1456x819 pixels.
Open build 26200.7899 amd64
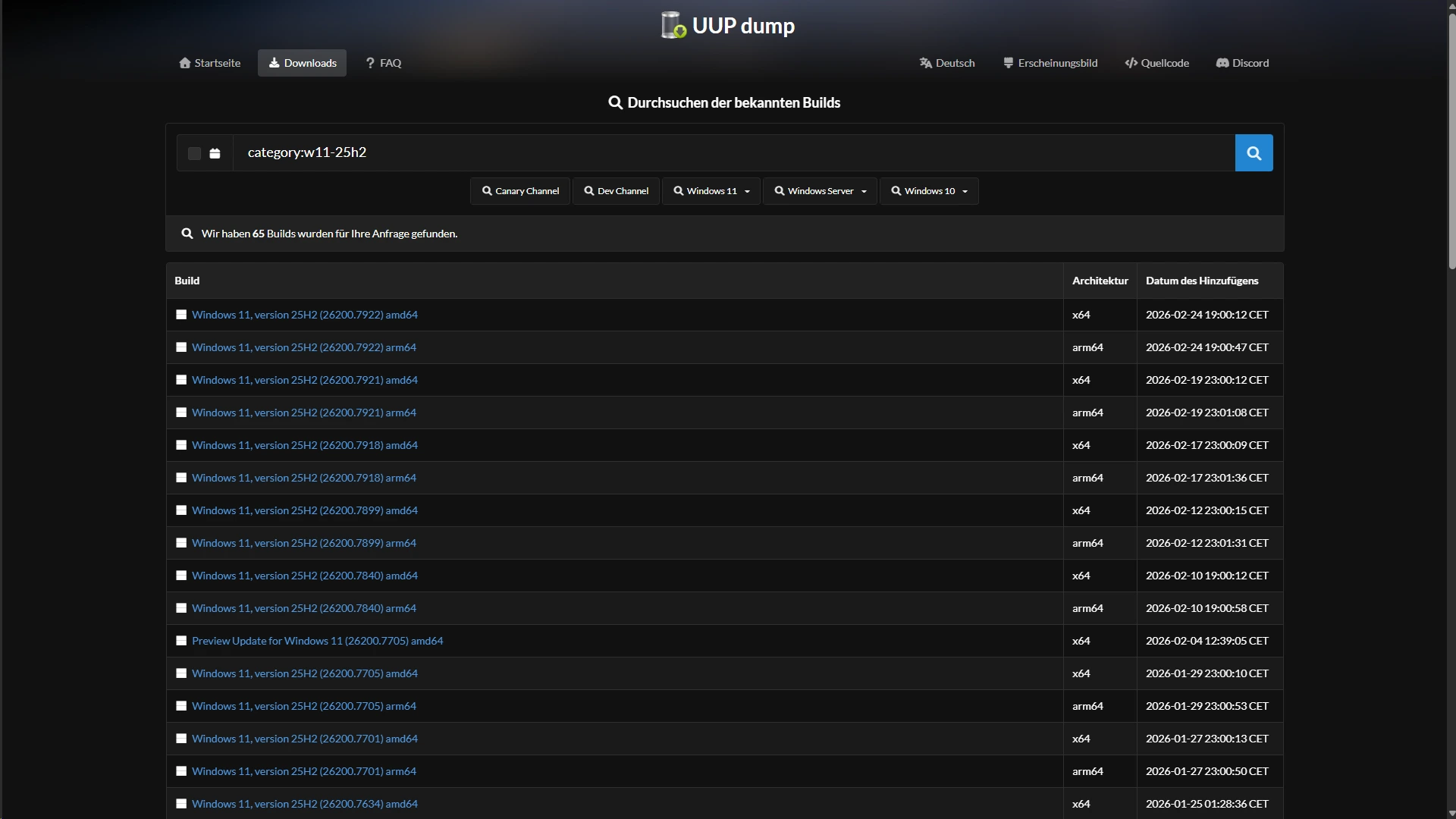304,510
